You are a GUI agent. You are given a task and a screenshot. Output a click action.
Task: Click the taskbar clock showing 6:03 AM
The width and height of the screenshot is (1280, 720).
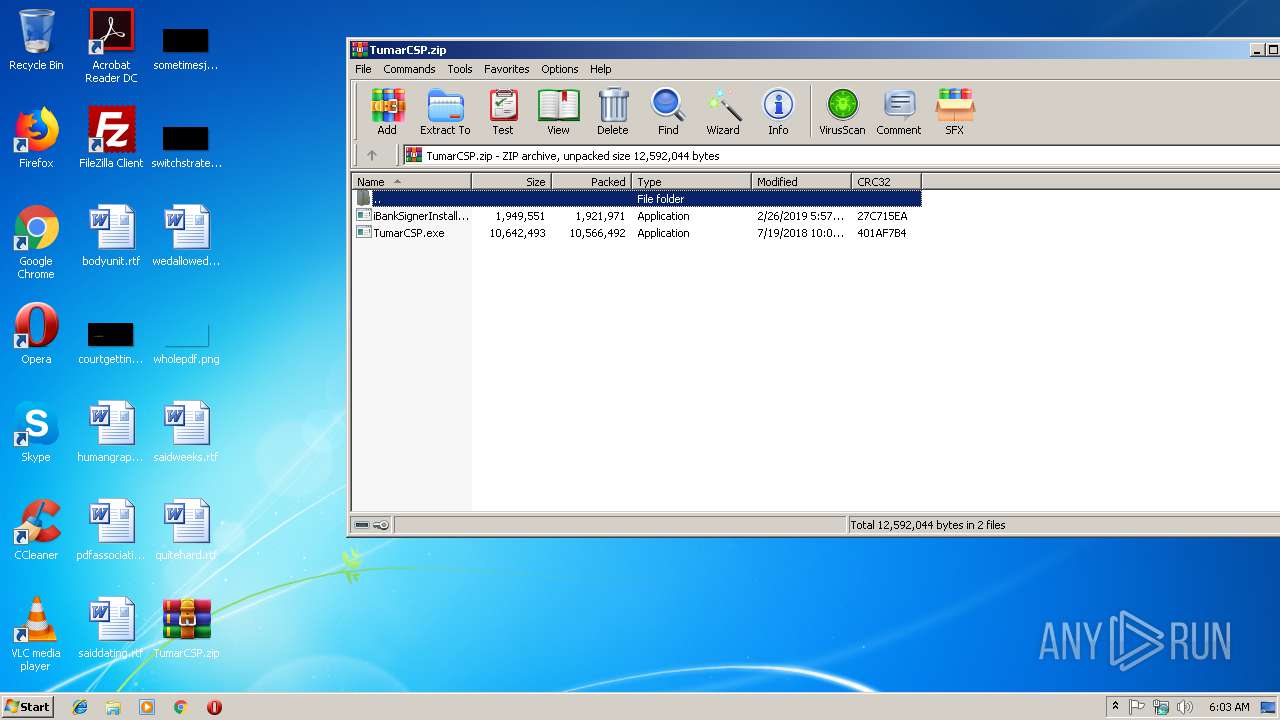tap(1229, 707)
